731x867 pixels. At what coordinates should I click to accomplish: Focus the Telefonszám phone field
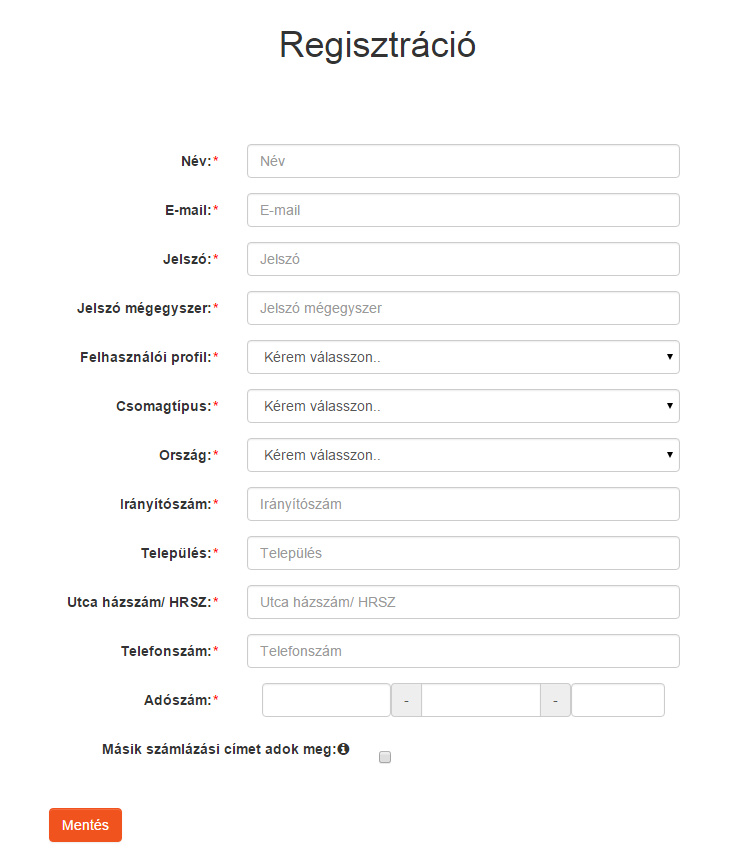click(463, 651)
